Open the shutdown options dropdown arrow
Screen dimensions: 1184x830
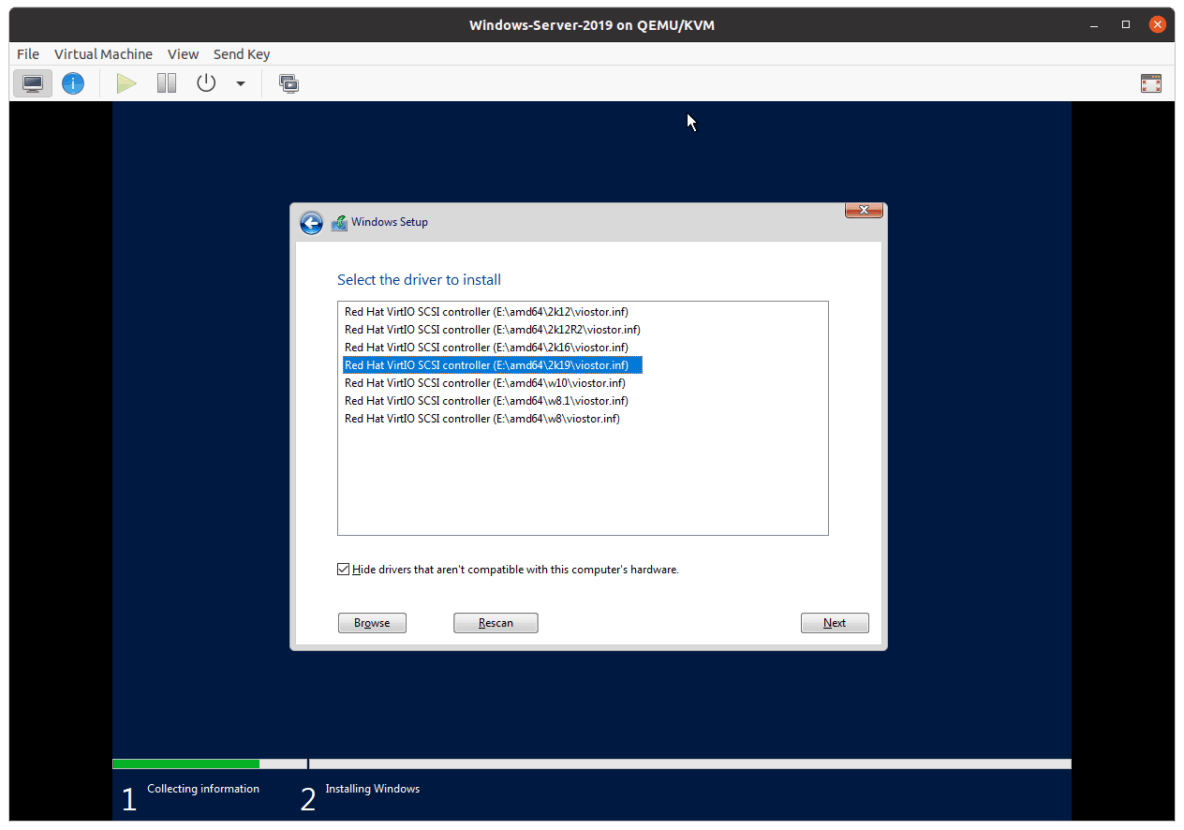click(239, 83)
